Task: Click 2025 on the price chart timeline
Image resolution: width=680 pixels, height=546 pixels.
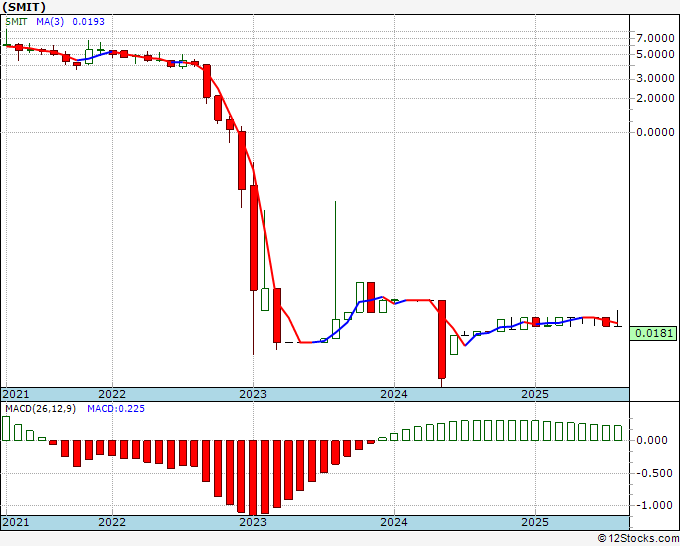Action: pyautogui.click(x=535, y=394)
